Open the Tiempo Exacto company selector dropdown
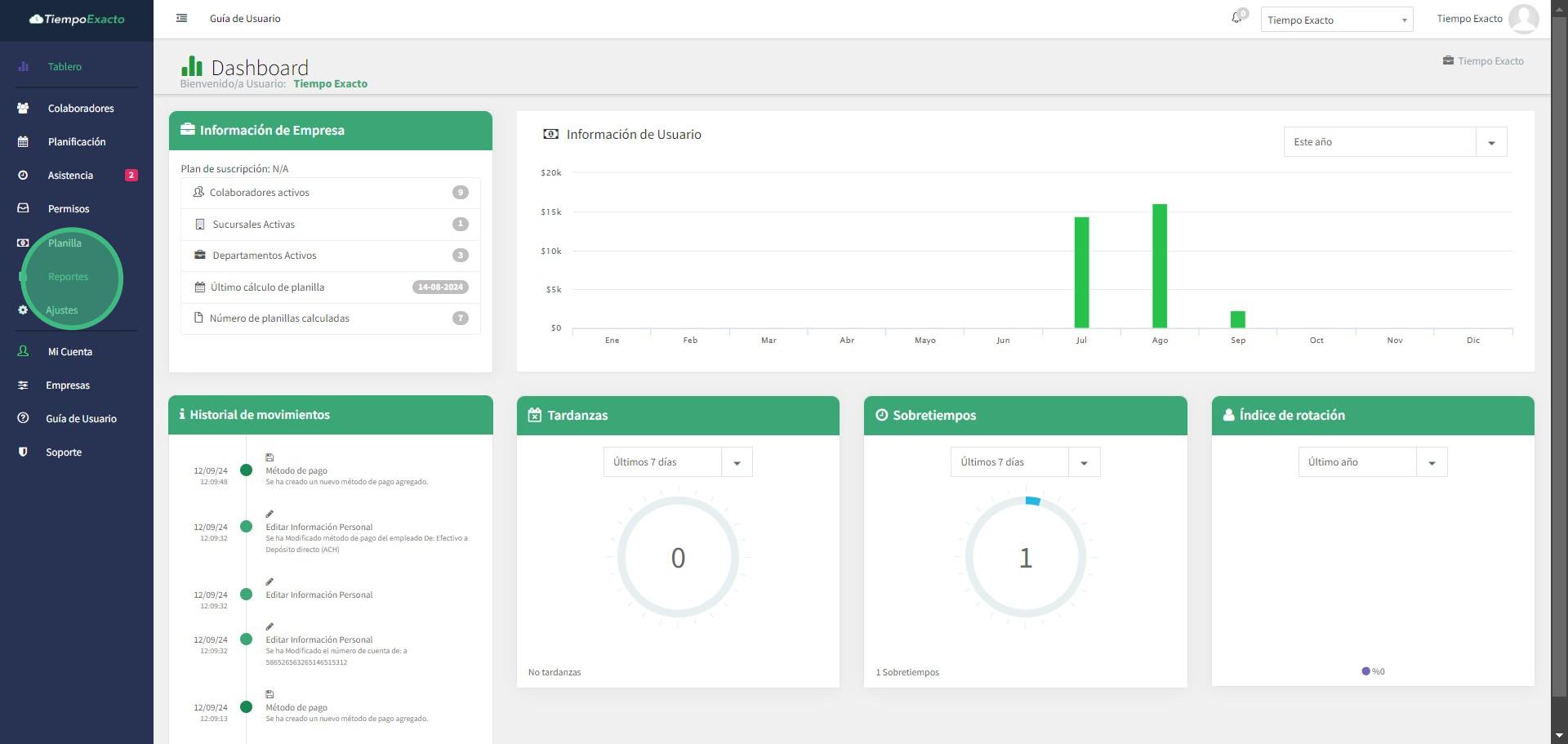The image size is (1568, 744). coord(1336,20)
